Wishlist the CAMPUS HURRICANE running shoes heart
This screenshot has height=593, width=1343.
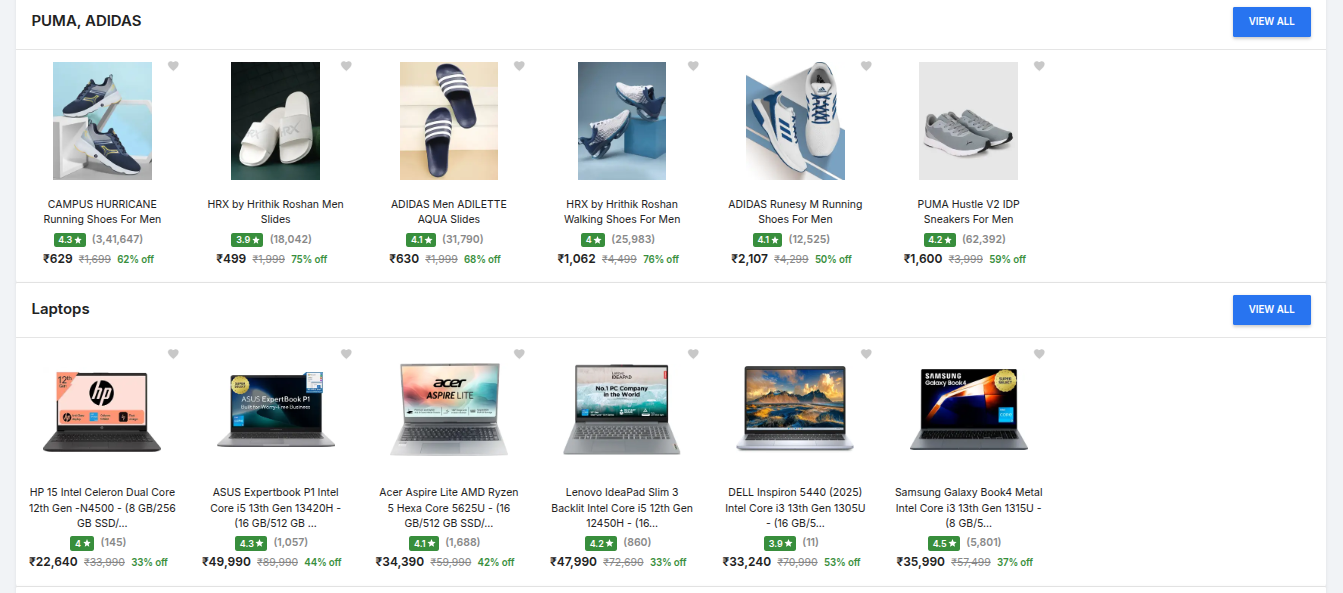click(x=173, y=66)
